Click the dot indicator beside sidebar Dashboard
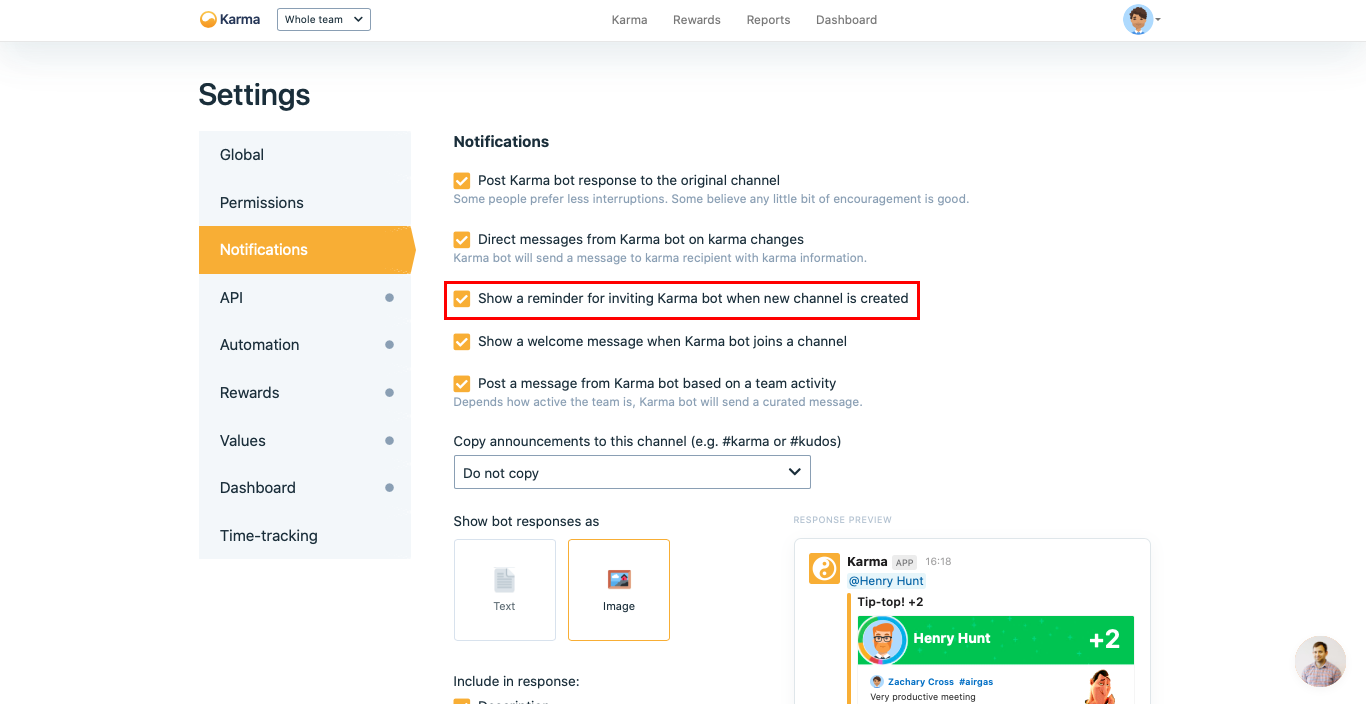Image resolution: width=1366 pixels, height=704 pixels. pos(389,488)
